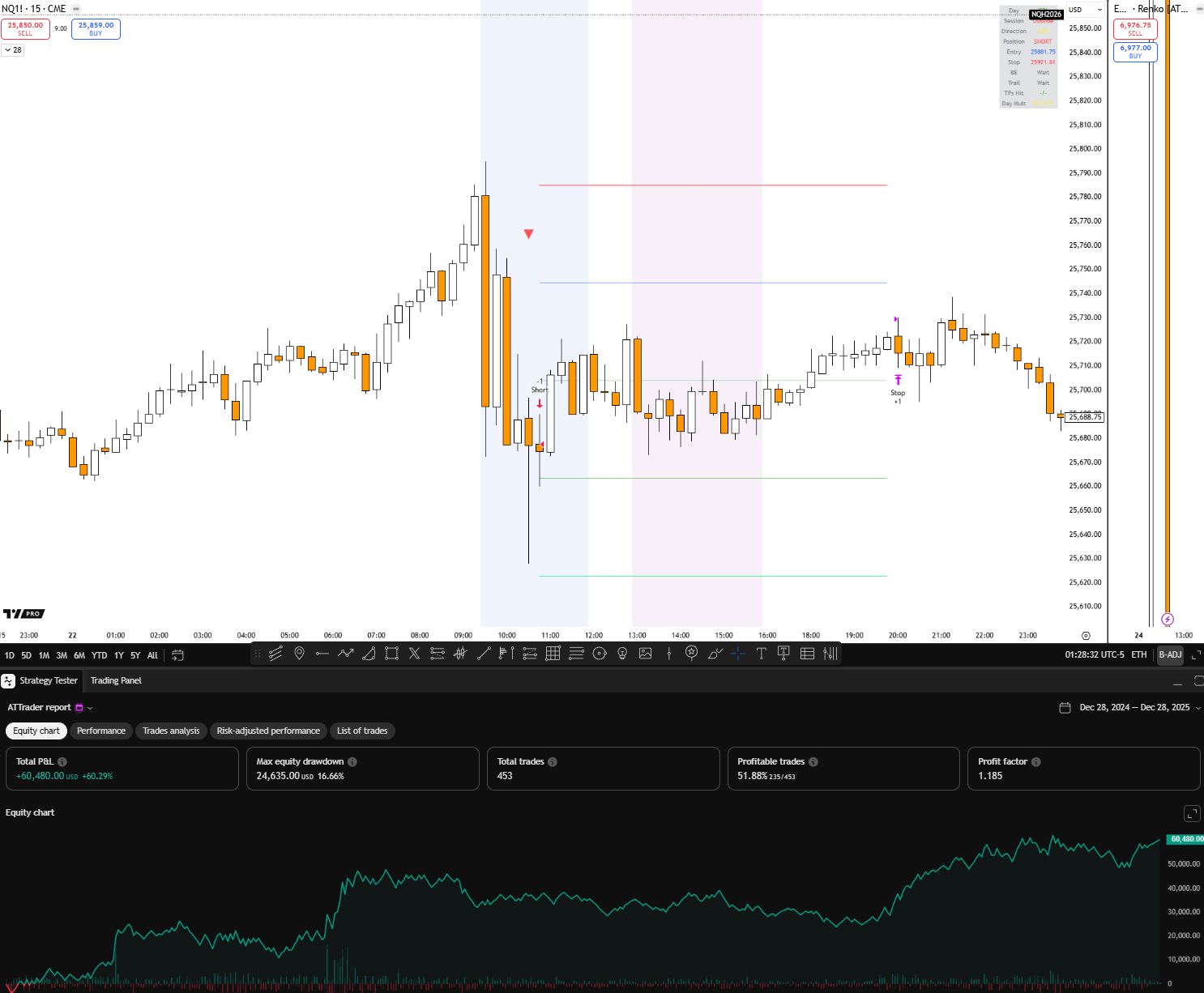Activate the crosshair cursor tool
Image resolution: width=1204 pixels, height=993 pixels.
738,654
